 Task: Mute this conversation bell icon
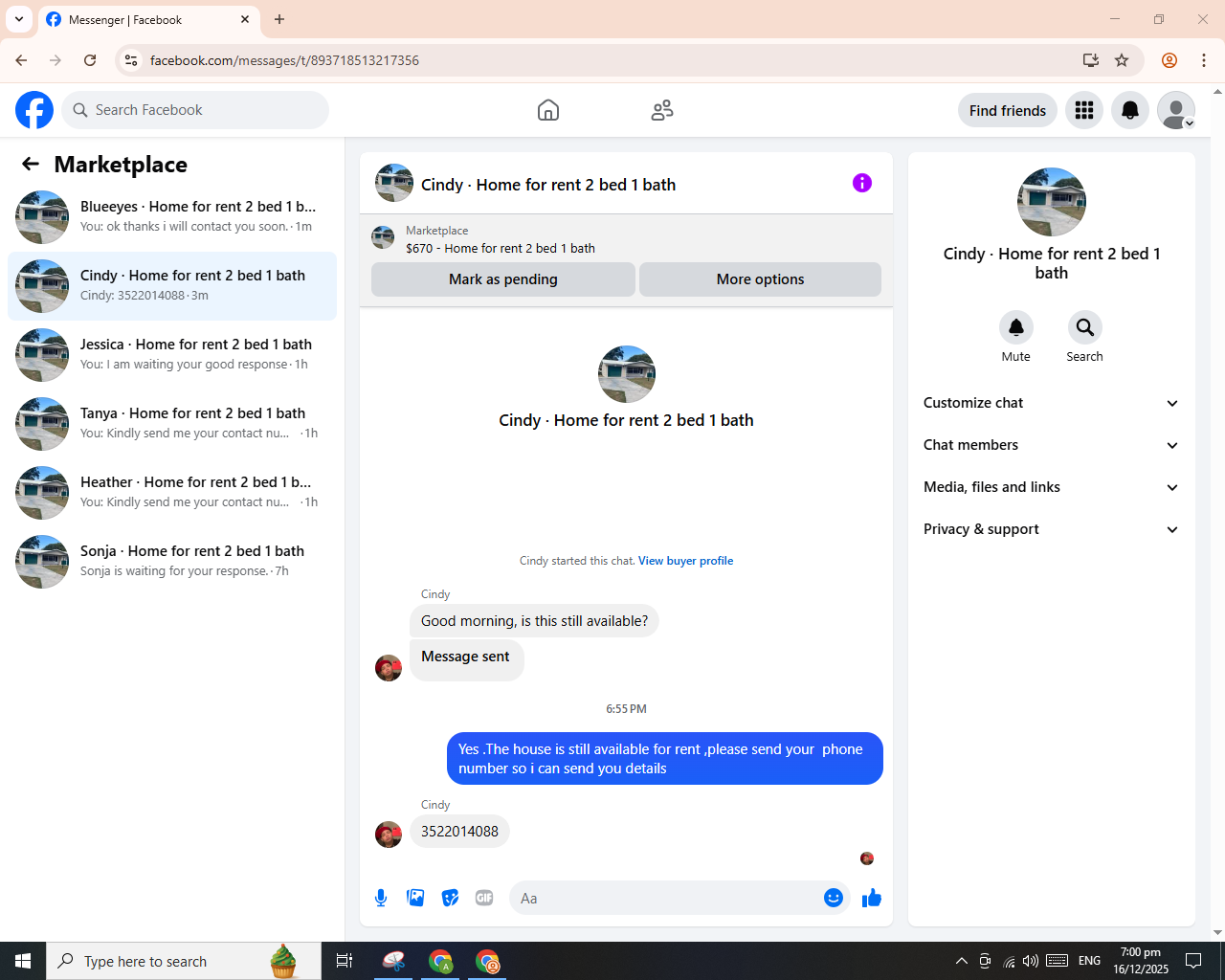click(1016, 327)
